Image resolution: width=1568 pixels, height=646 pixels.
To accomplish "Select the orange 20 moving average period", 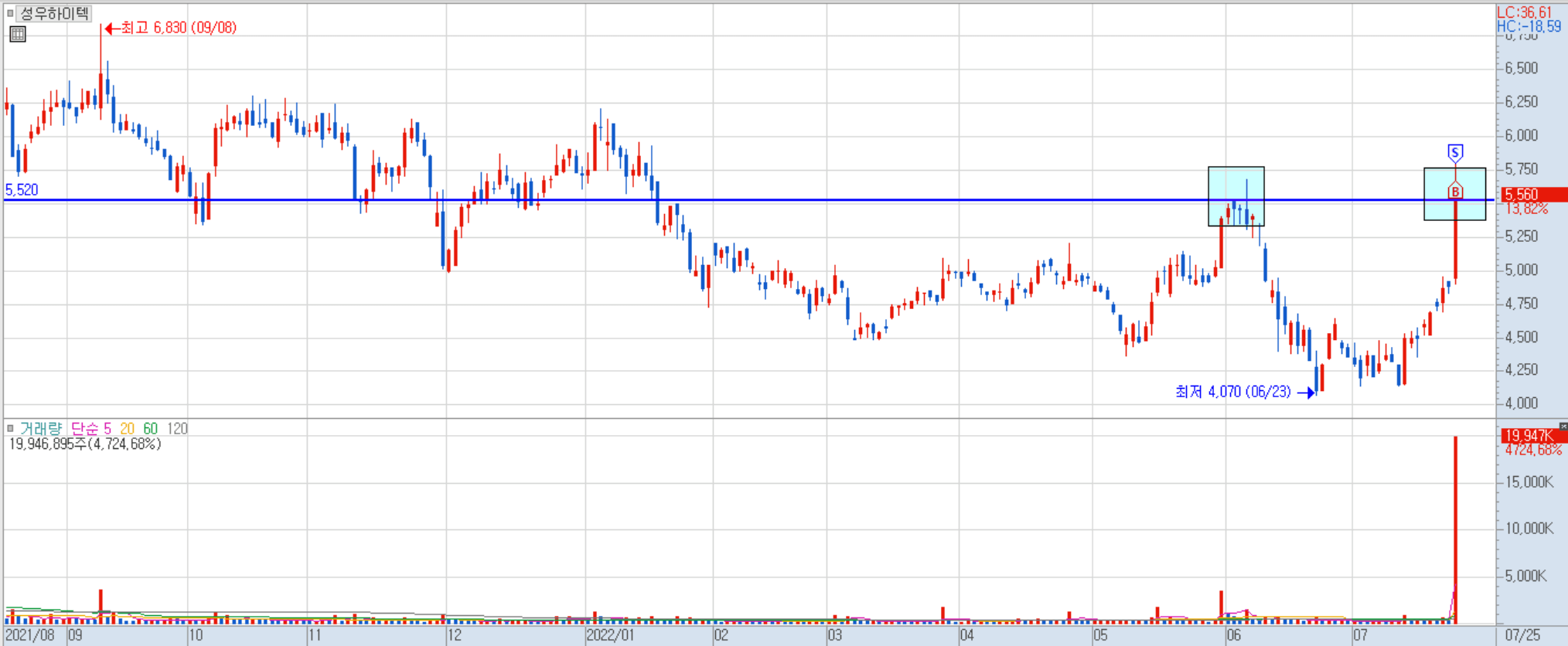I will point(127,428).
